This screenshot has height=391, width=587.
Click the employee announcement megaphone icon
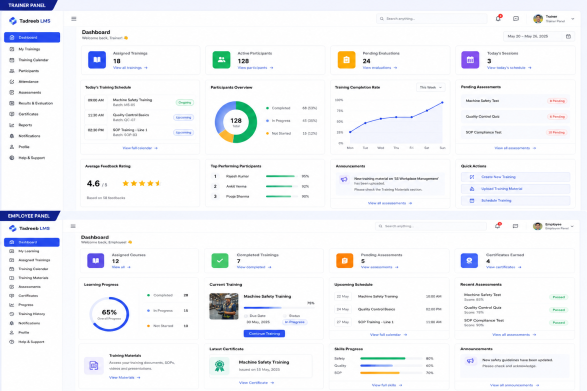pyautogui.click(x=470, y=361)
